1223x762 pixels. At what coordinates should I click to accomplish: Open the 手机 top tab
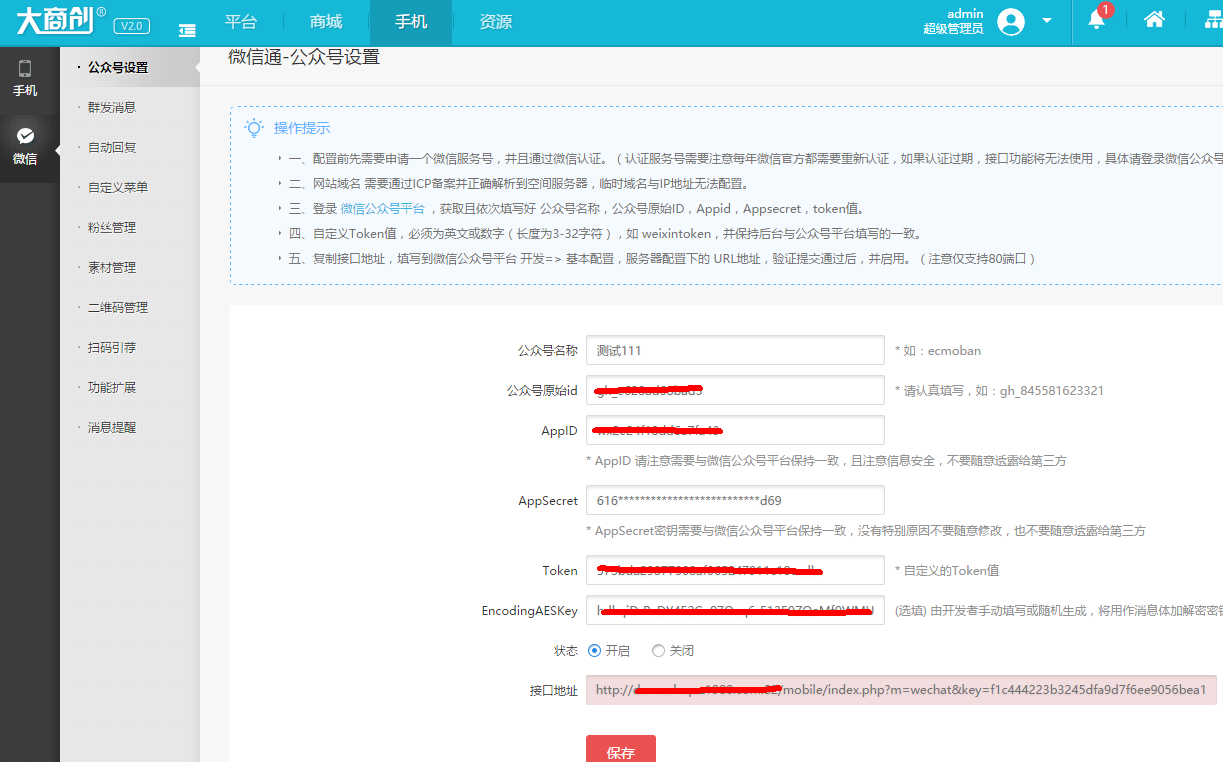411,22
